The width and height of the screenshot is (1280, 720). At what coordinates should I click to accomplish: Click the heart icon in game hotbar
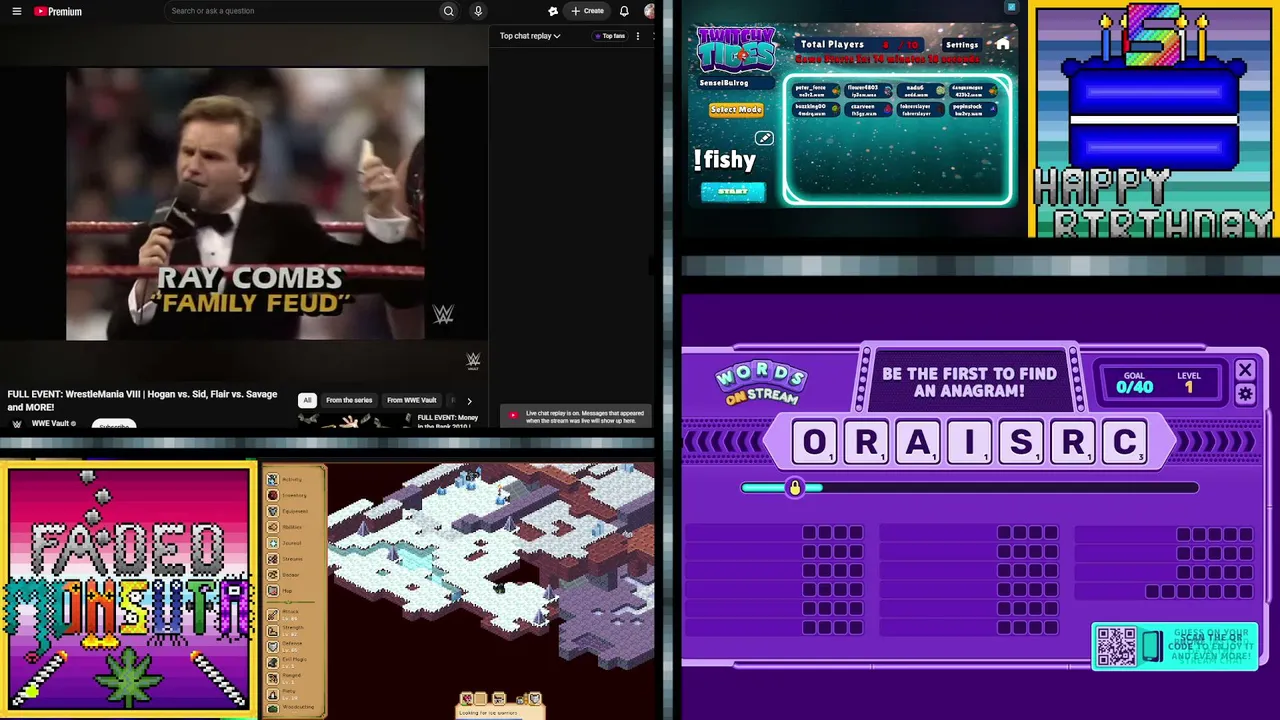pos(467,699)
